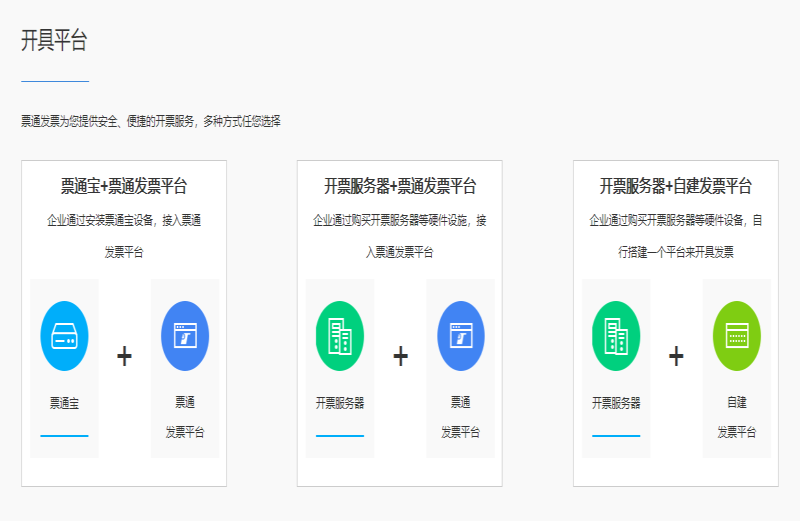800x521 pixels.
Task: Click 发票平台 label in the 票通宝 card
Action: 185,432
